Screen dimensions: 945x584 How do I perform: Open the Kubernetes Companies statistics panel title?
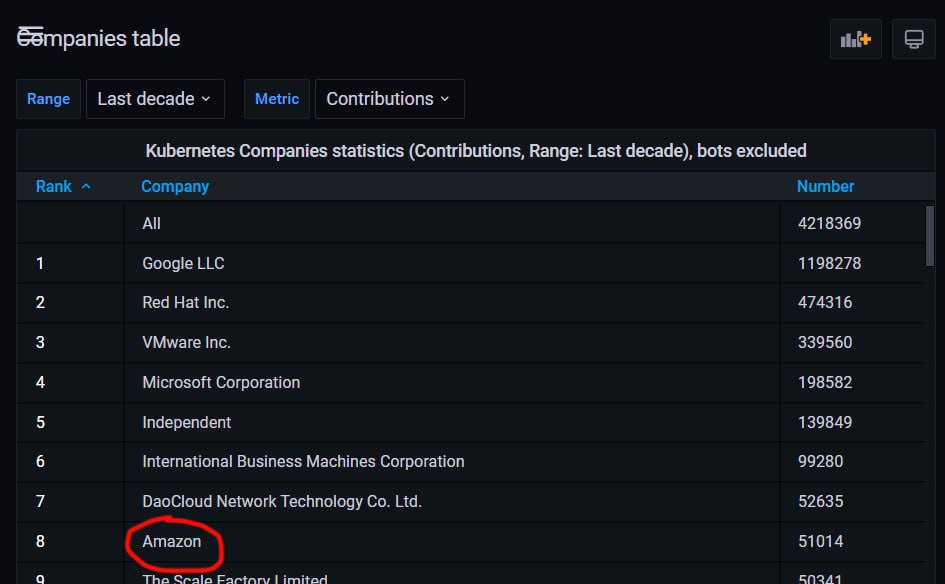pyautogui.click(x=476, y=151)
